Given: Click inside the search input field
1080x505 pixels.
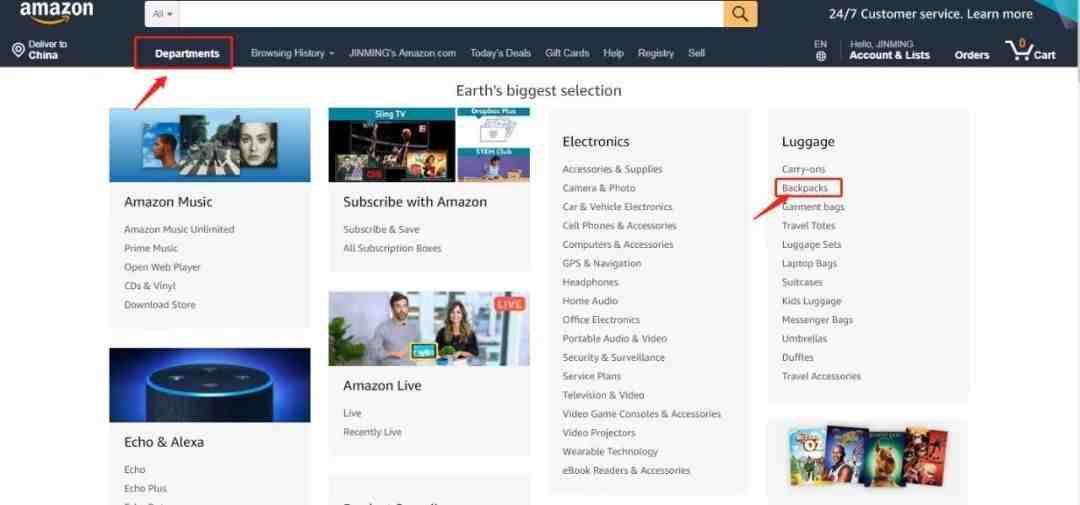Looking at the screenshot, I should [x=451, y=14].
